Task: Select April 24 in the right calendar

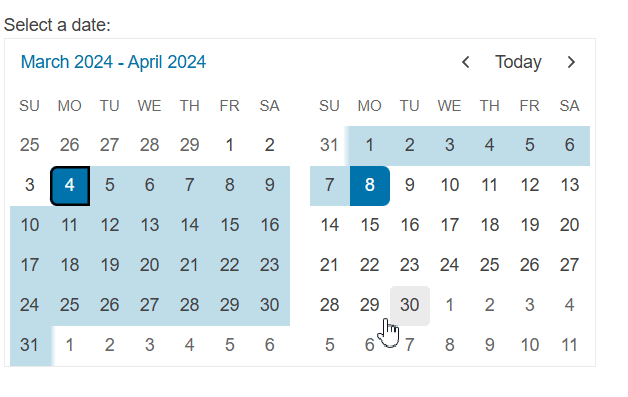Action: tap(449, 266)
